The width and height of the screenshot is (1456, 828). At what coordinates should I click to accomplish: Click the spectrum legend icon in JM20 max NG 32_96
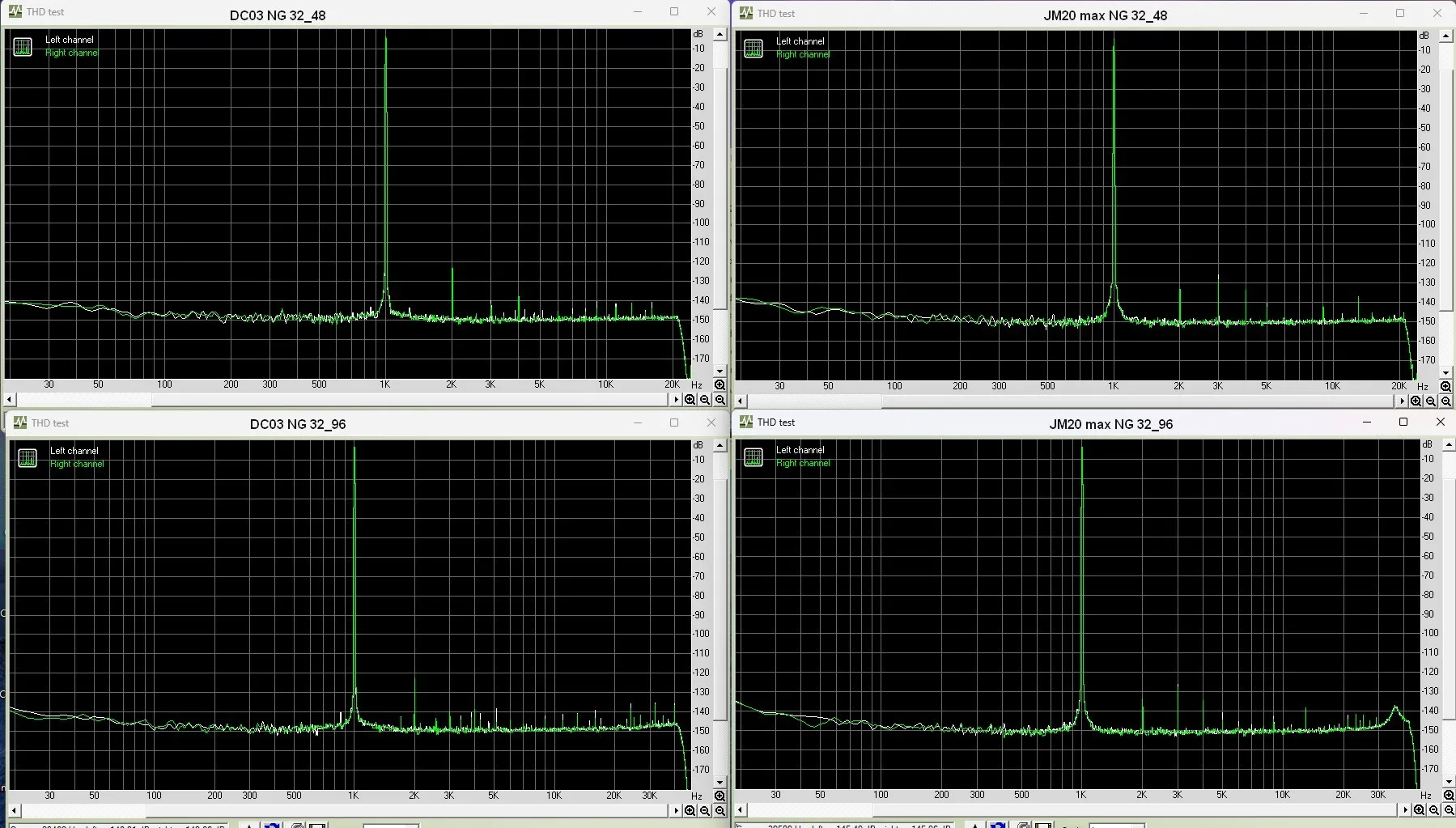click(753, 457)
